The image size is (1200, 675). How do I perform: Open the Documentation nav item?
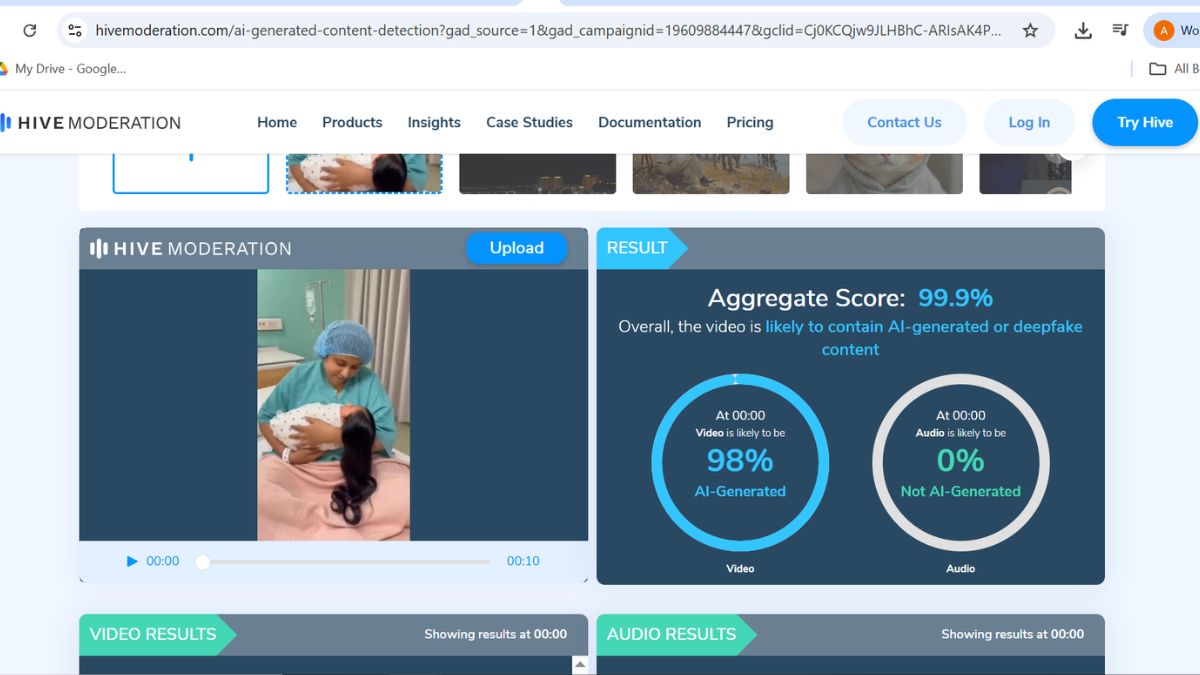click(649, 122)
